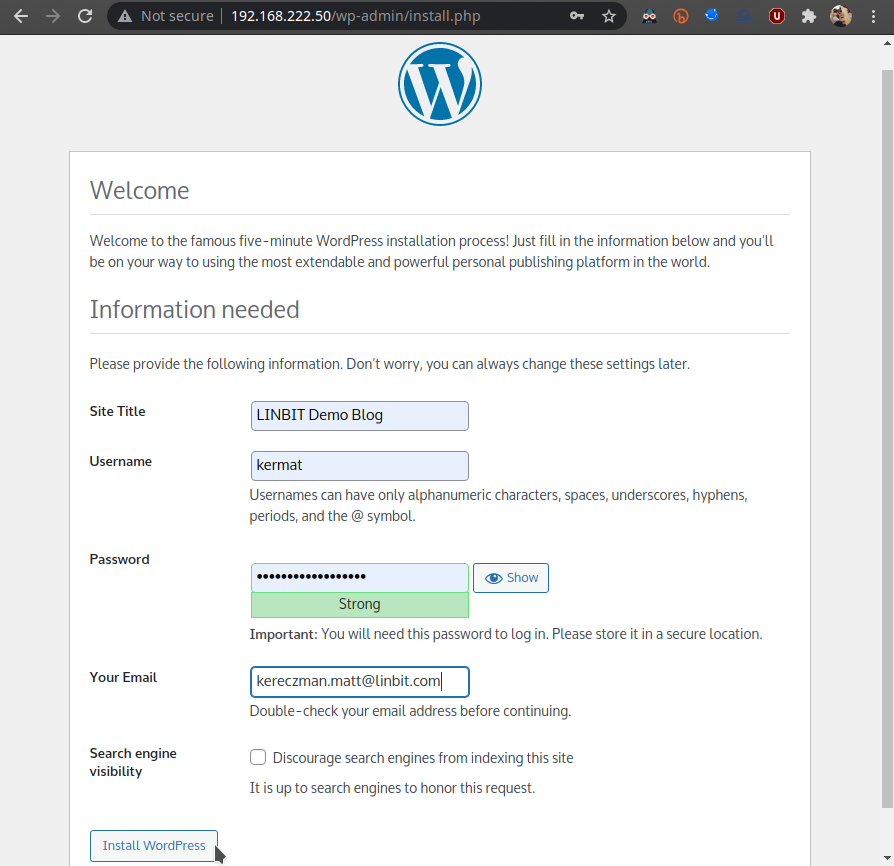Viewport: 894px width, 866px height.
Task: Open the Chrome profile avatar
Action: (x=840, y=16)
